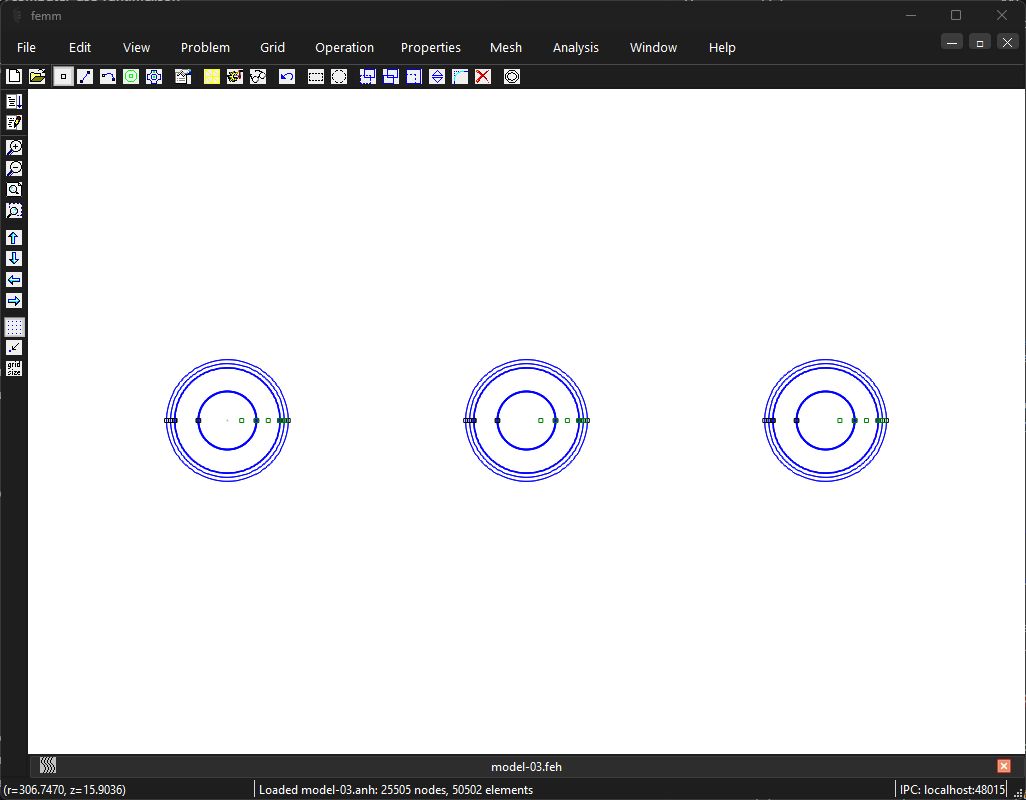Open the Operation menu
The width and height of the screenshot is (1026, 800).
point(344,47)
